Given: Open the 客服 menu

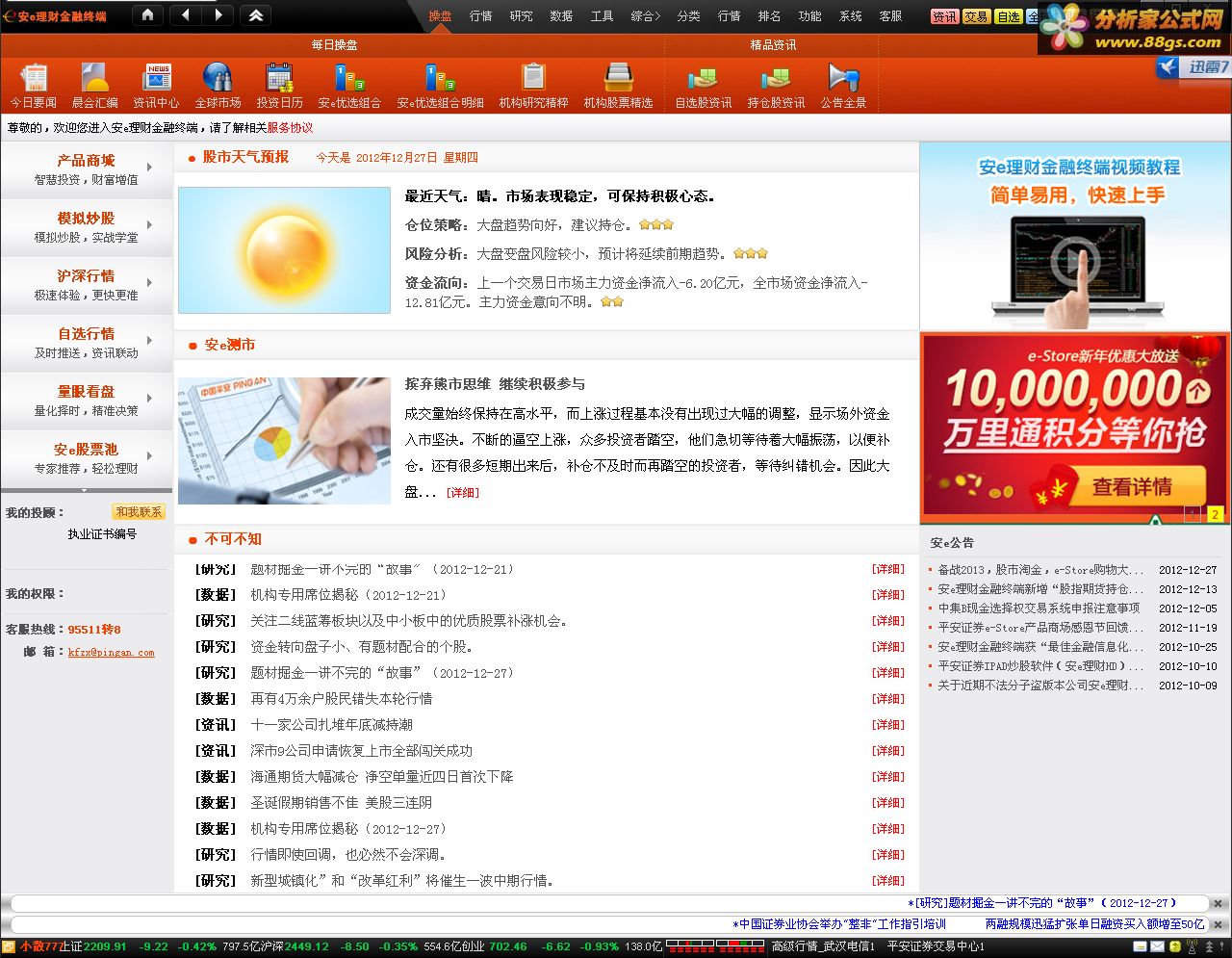Looking at the screenshot, I should click(890, 16).
